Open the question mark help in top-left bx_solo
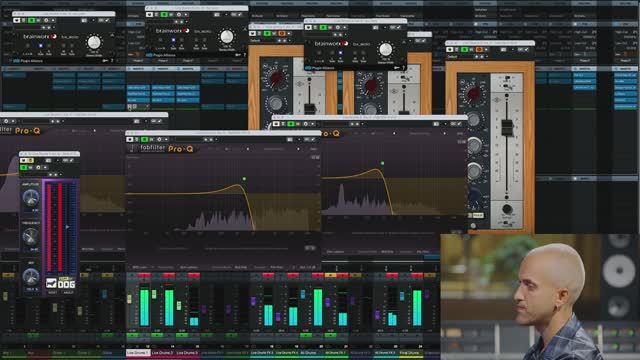Image resolution: width=640 pixels, height=360 pixels. coord(112,60)
